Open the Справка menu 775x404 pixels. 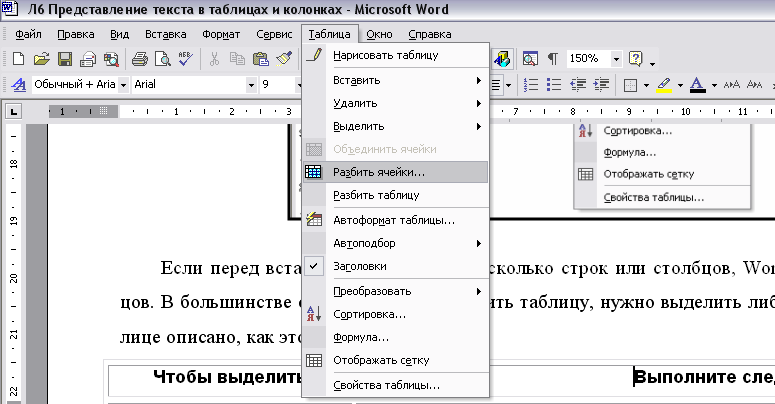point(430,34)
